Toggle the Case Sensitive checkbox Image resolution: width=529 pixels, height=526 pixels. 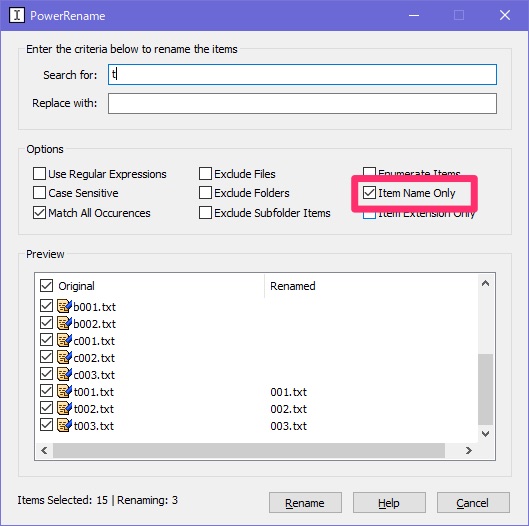[x=39, y=193]
